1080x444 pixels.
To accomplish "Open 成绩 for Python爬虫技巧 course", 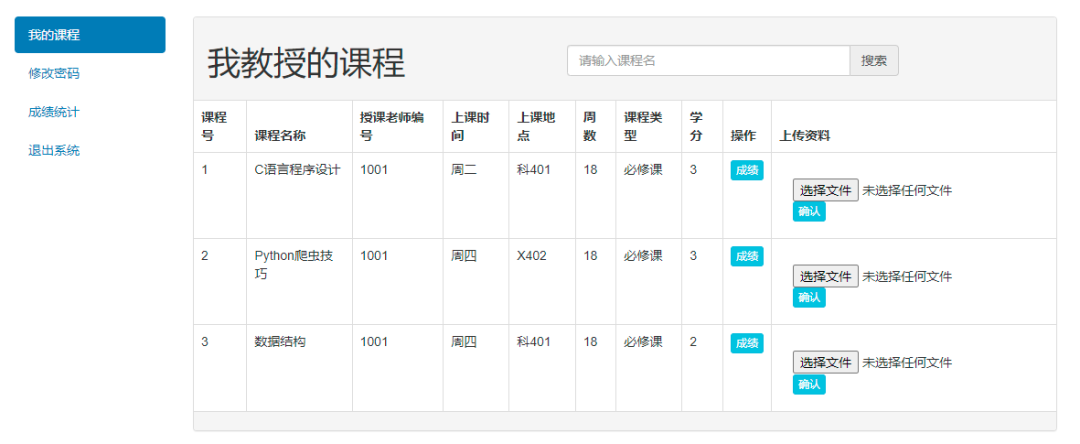I will [747, 256].
